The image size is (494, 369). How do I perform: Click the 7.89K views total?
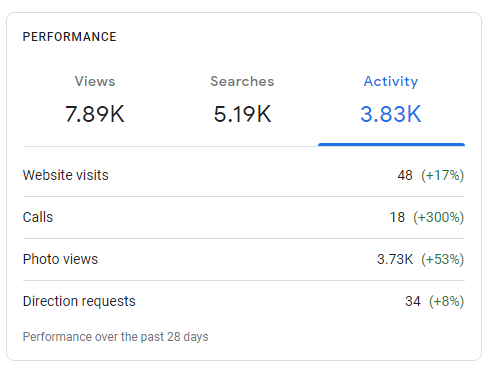click(x=95, y=114)
